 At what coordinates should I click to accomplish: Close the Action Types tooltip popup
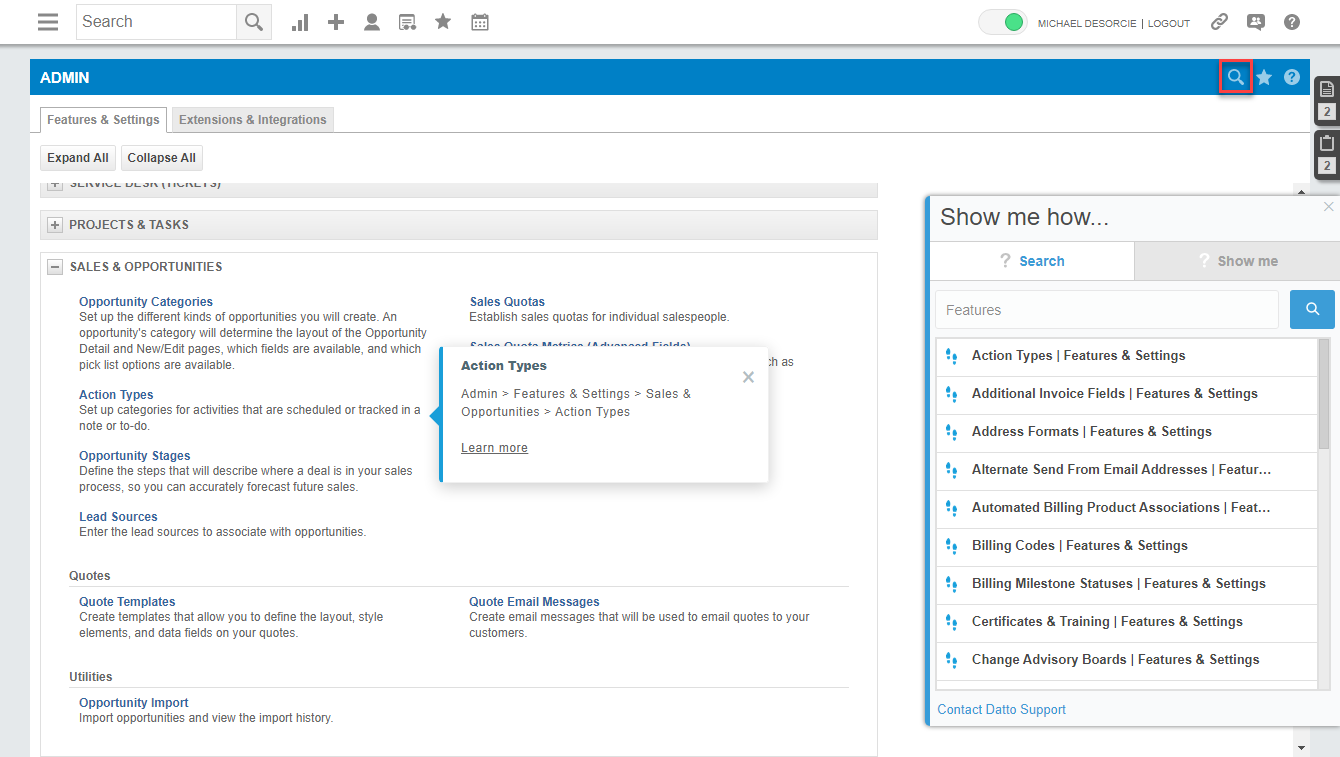(x=748, y=377)
